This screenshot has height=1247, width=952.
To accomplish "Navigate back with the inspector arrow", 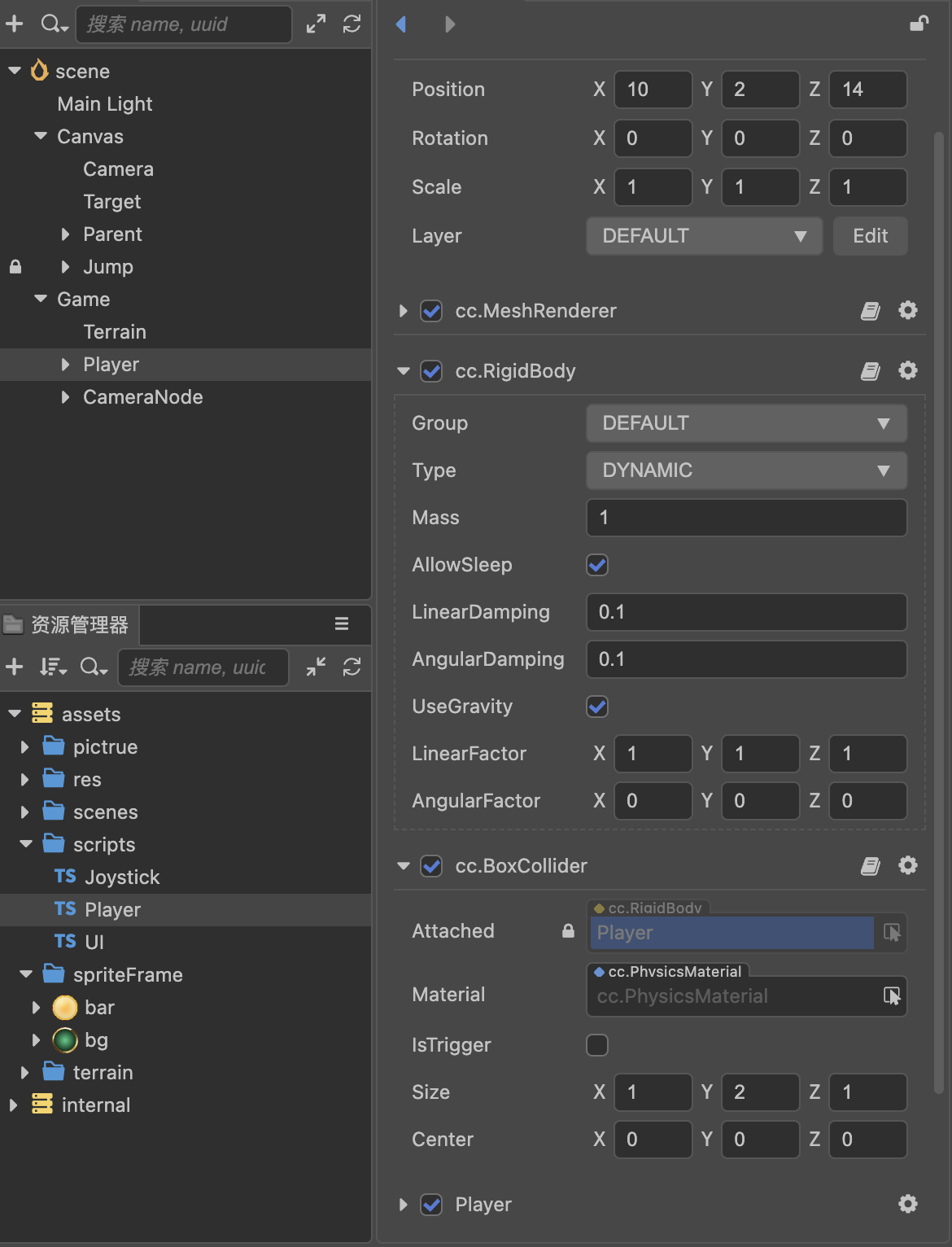I will pyautogui.click(x=401, y=24).
